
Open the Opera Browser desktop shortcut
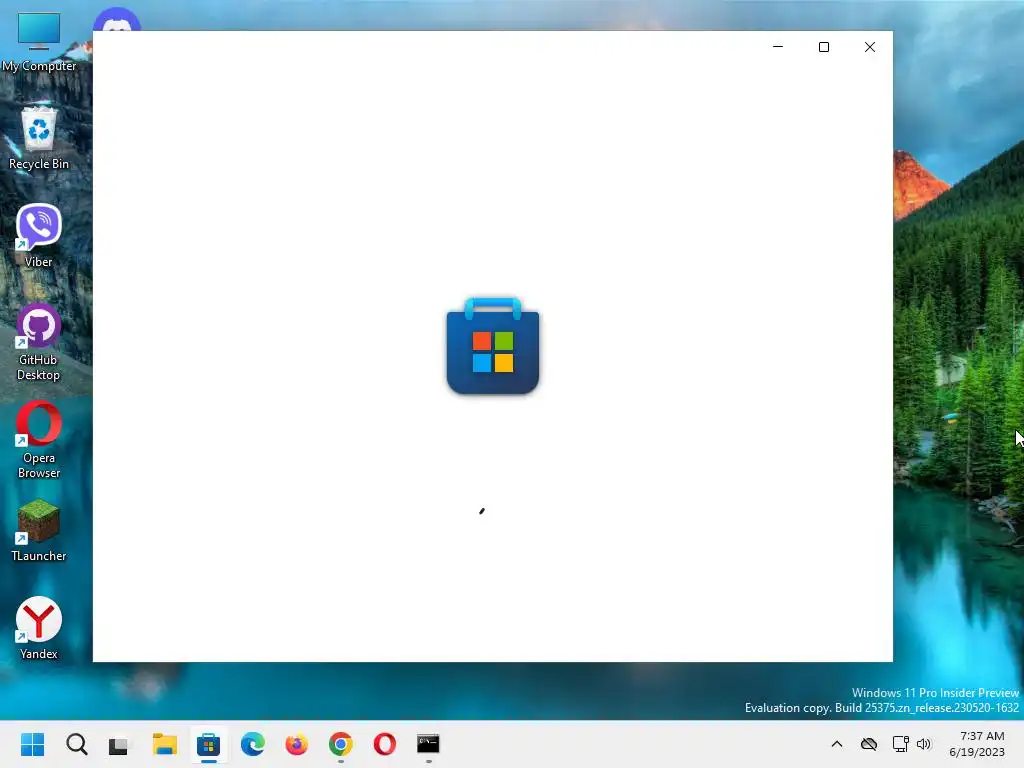tap(39, 440)
